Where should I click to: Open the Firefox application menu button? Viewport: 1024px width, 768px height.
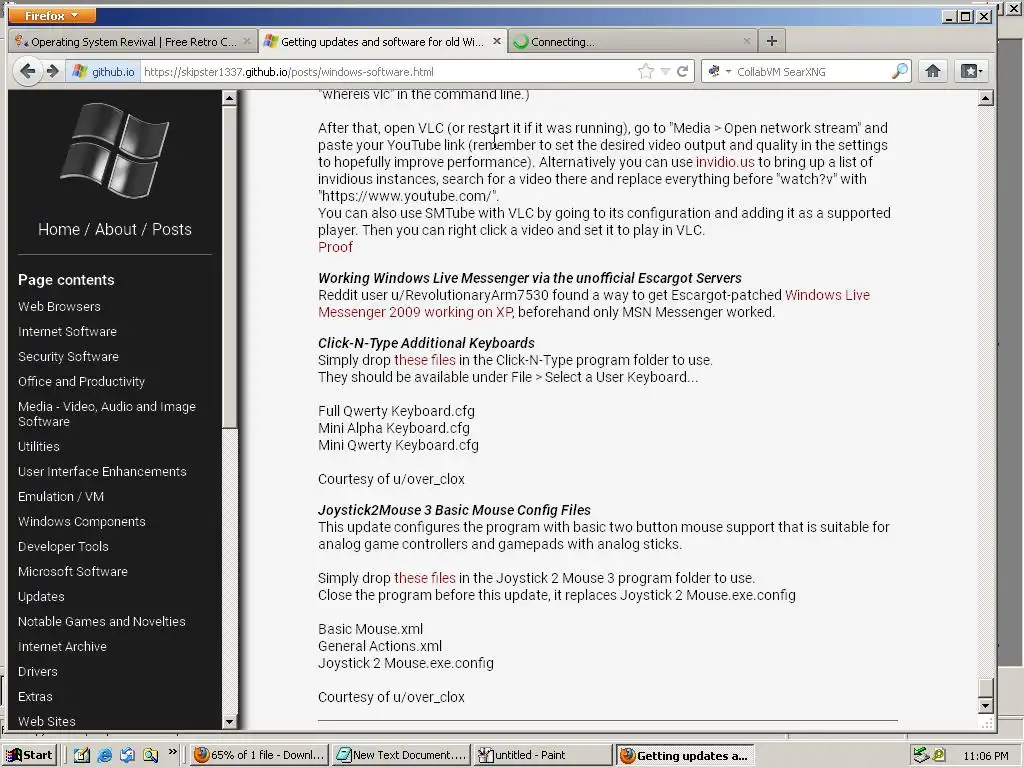point(52,15)
